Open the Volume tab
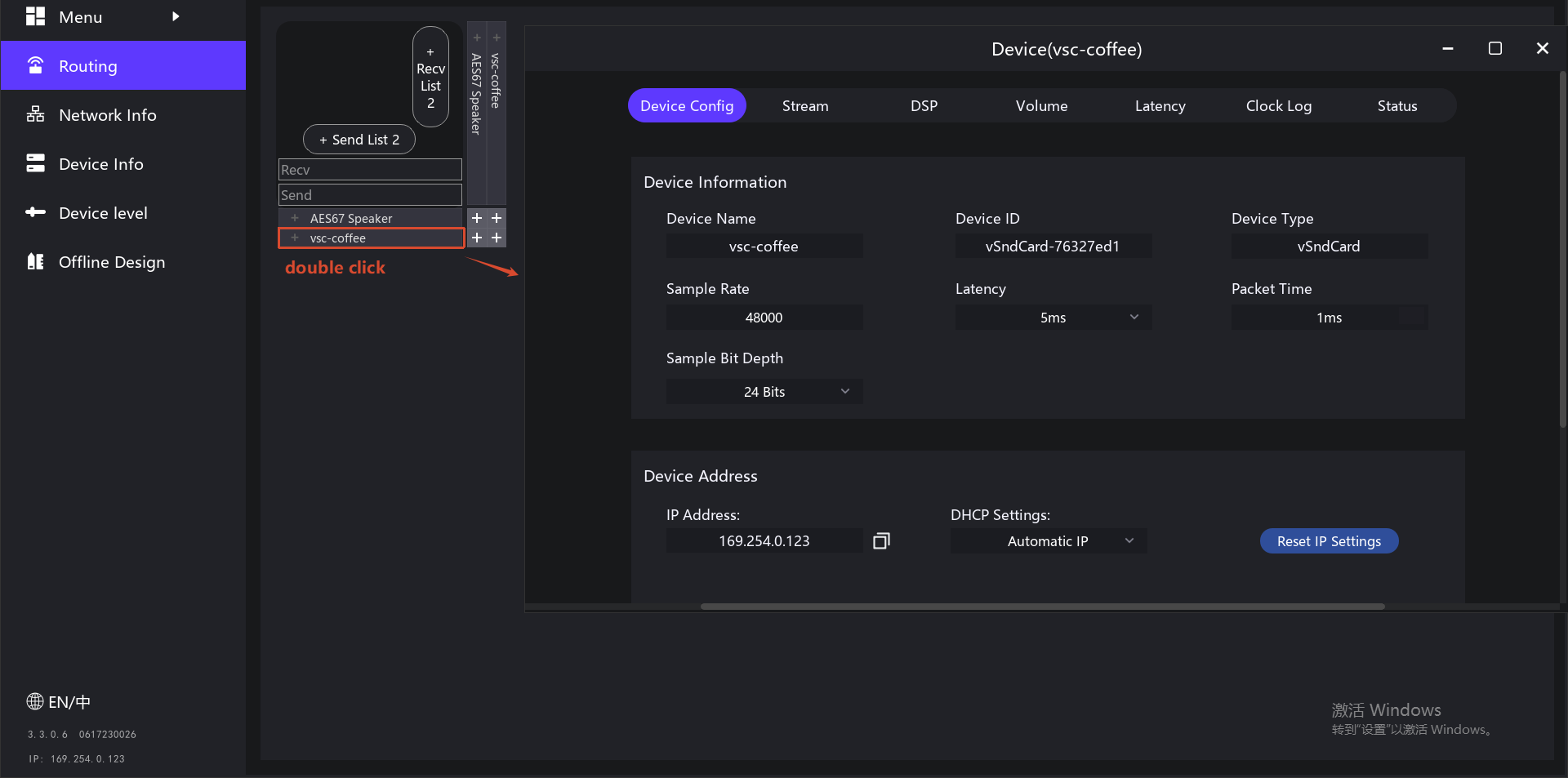Screen dimensions: 1568x778 [x=1041, y=105]
